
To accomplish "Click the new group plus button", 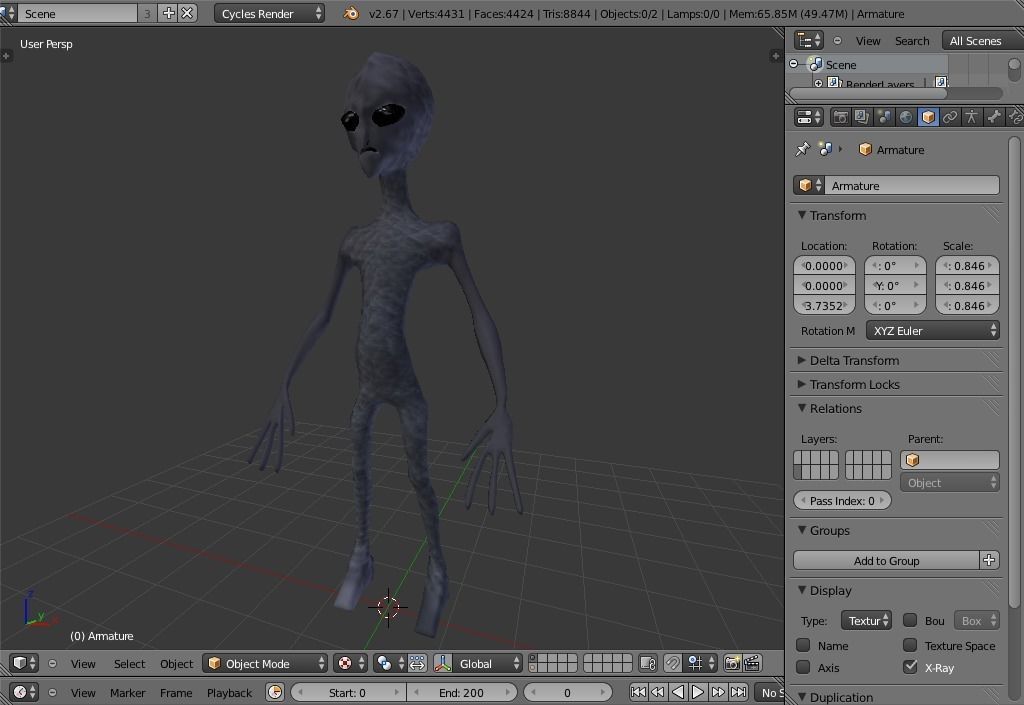I will pos(989,560).
